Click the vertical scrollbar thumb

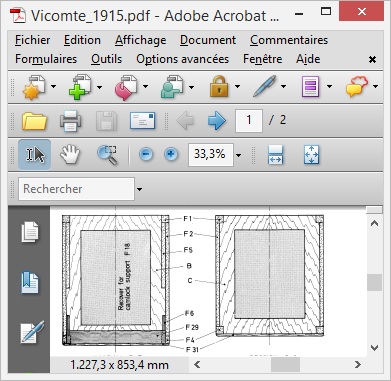pyautogui.click(x=374, y=283)
